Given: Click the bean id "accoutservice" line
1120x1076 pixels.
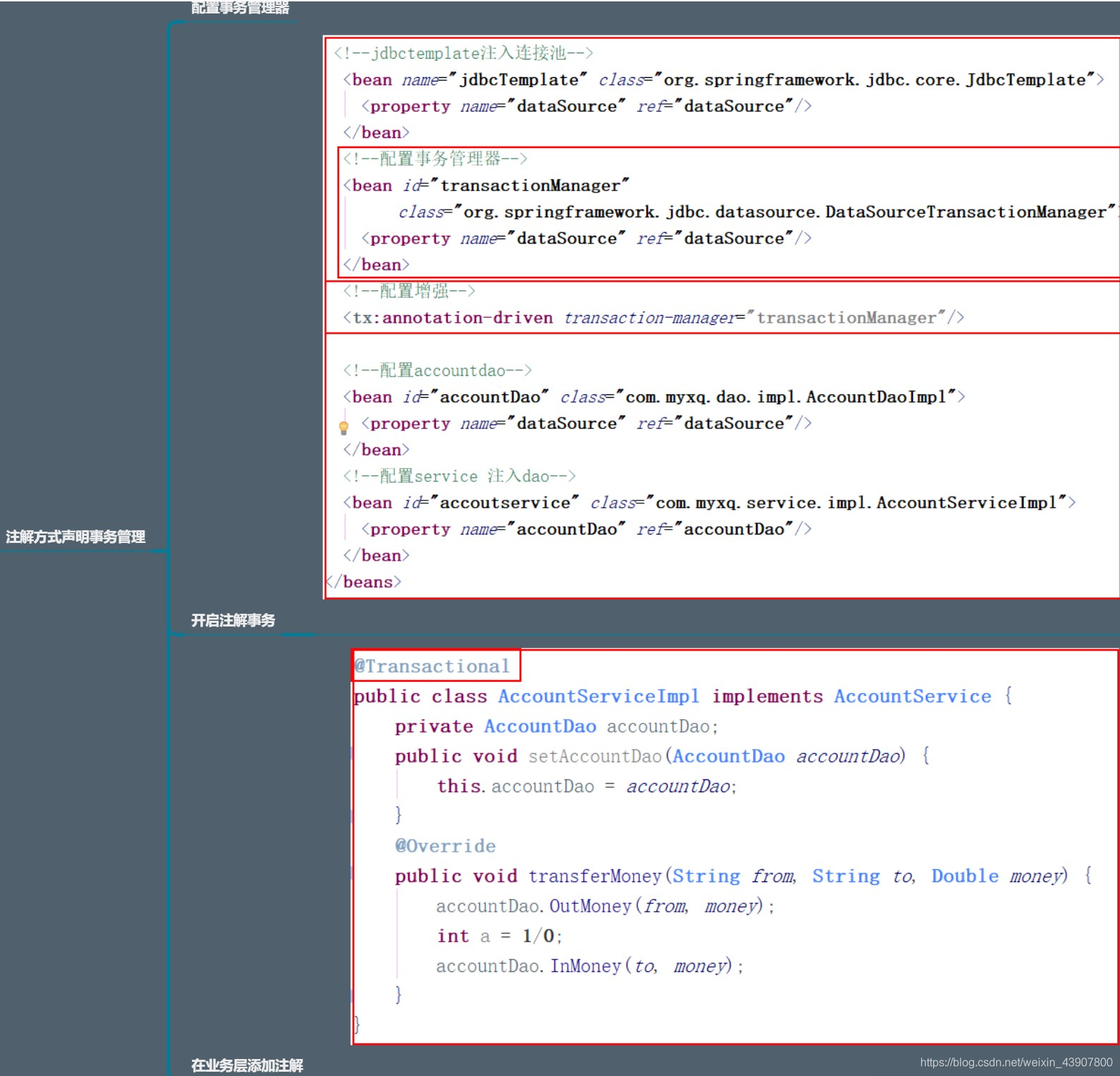Looking at the screenshot, I should tap(709, 503).
